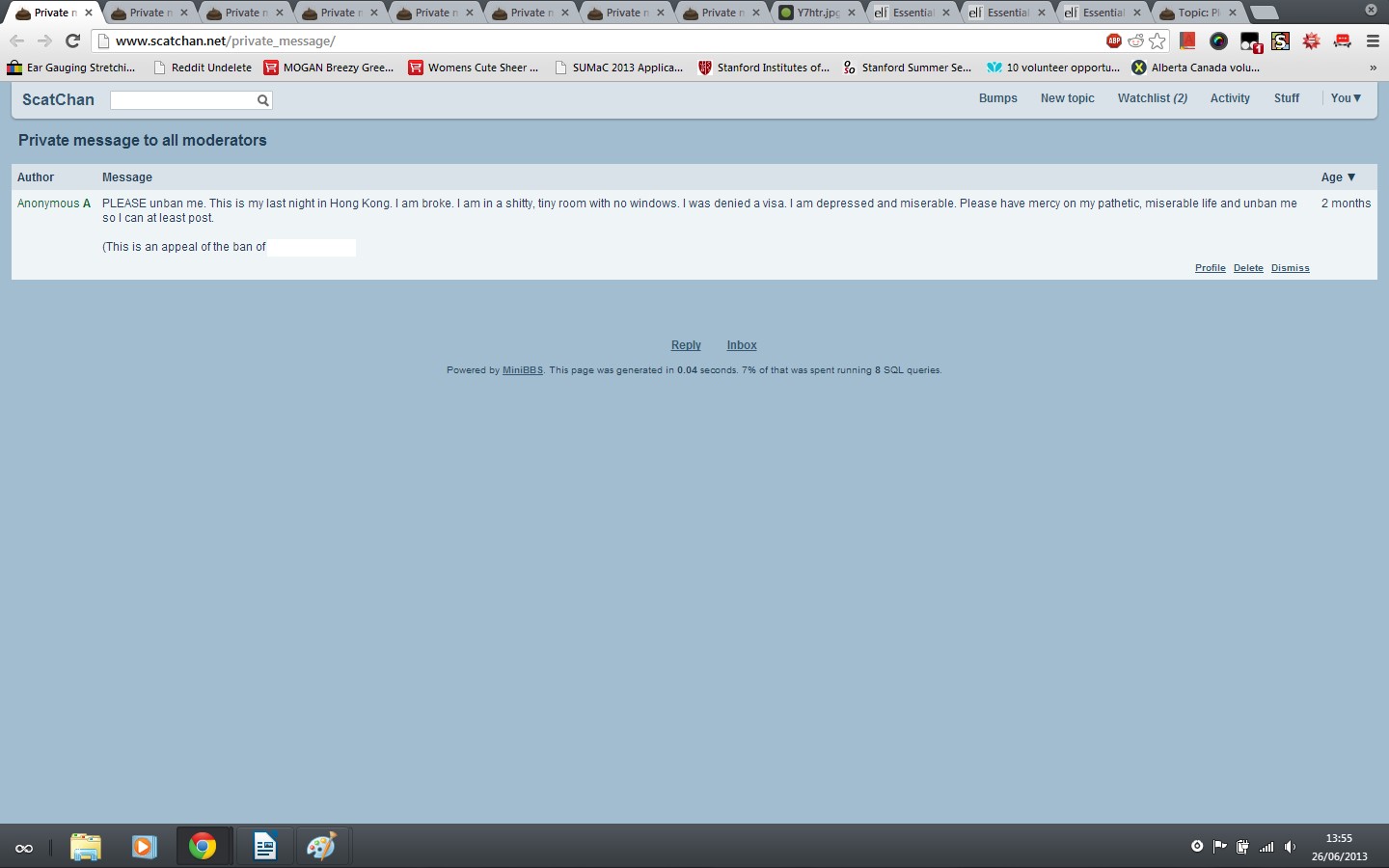Switch to the Y7htr.jpg tab
Screen dimensions: 1389x868
click(815, 13)
